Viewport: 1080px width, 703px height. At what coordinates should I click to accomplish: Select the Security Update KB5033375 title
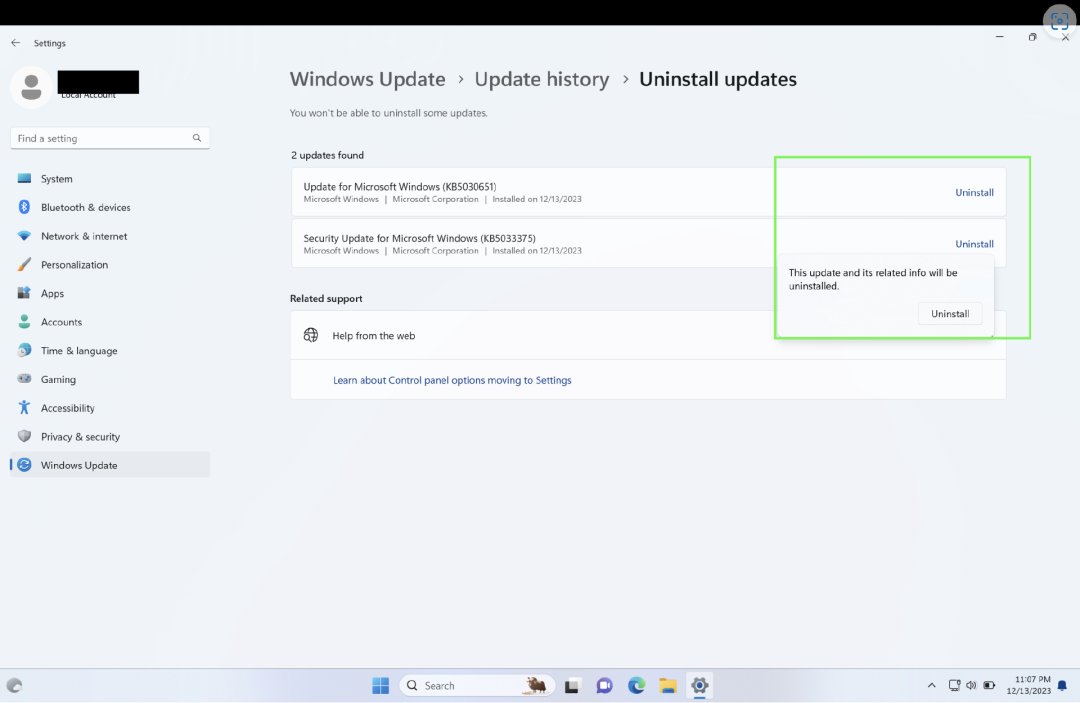pyautogui.click(x=419, y=238)
